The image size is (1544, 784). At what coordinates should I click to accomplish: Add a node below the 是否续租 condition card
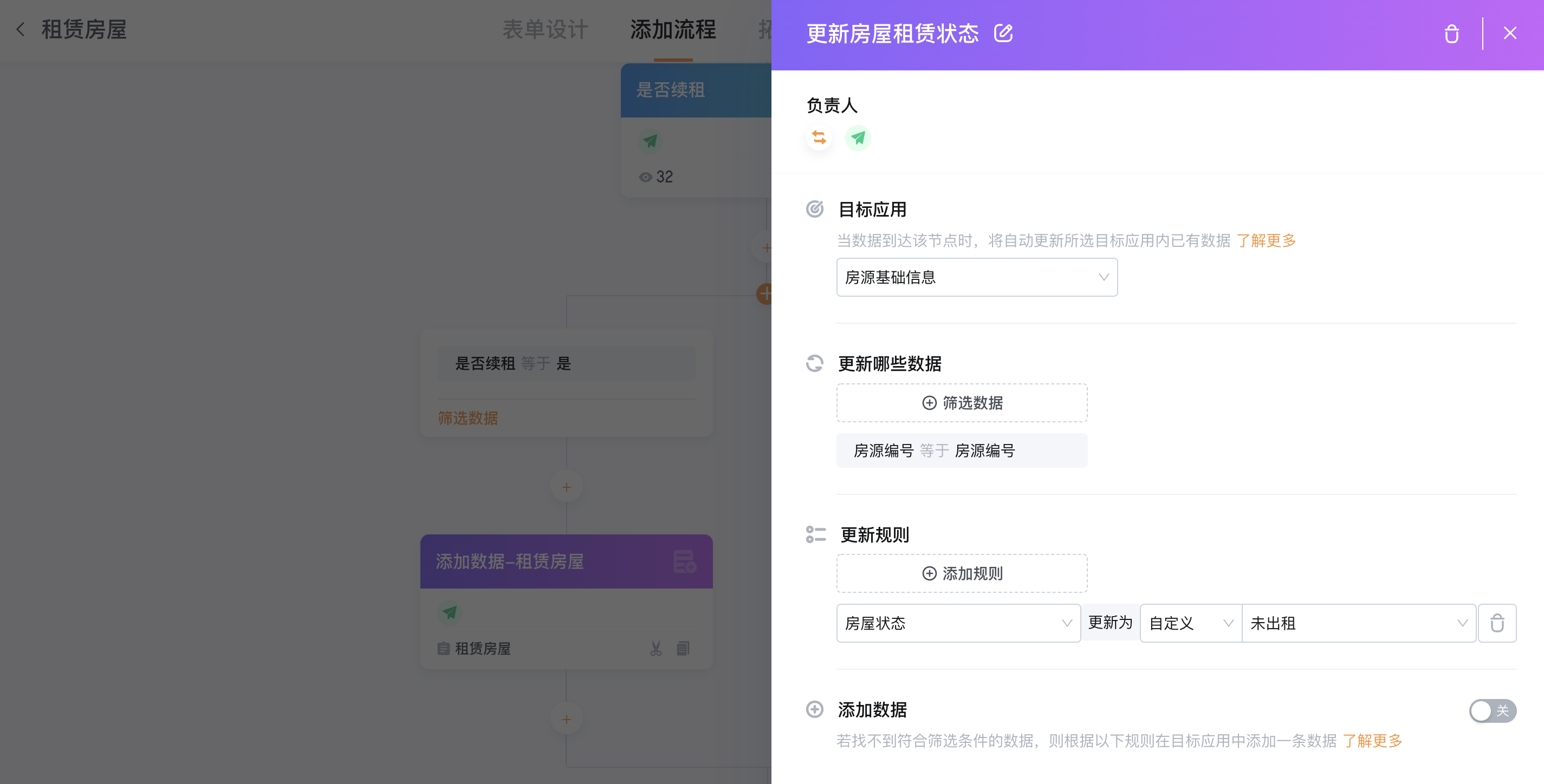coord(567,487)
